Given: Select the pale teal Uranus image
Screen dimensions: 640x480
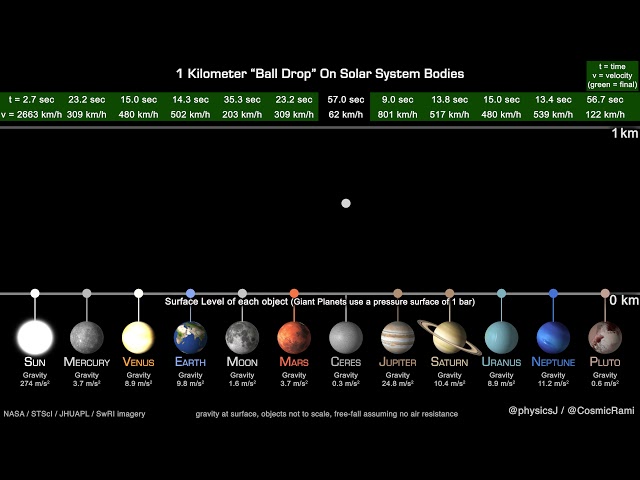Looking at the screenshot, I should 501,338.
